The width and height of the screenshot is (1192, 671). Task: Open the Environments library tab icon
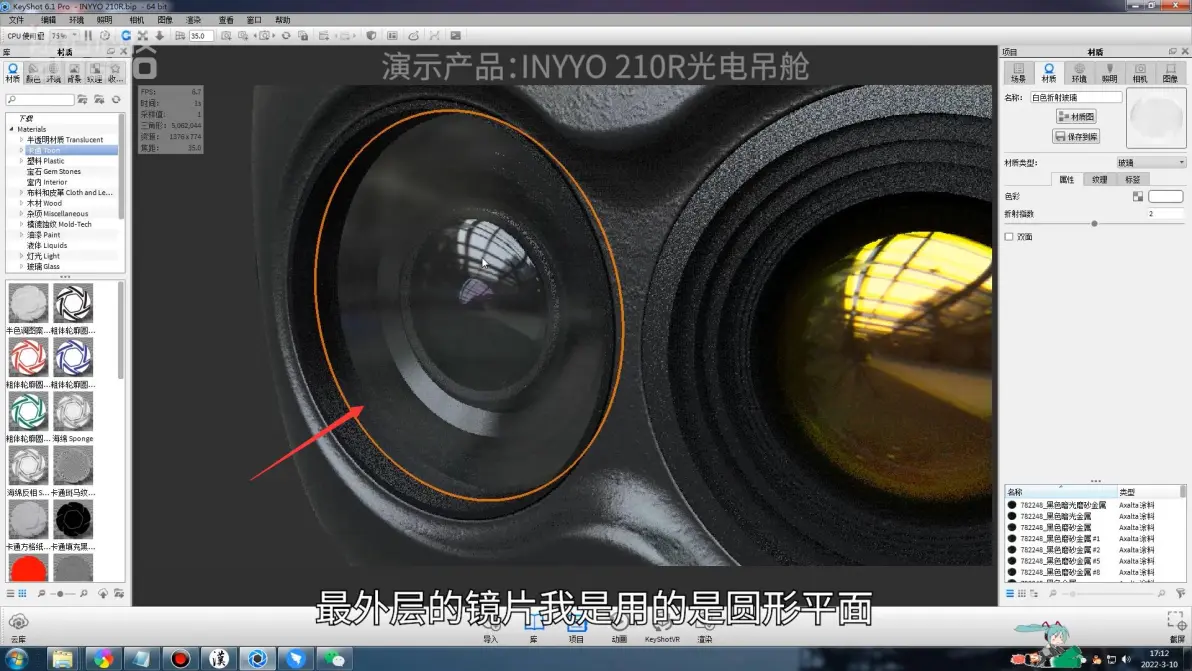click(x=53, y=72)
